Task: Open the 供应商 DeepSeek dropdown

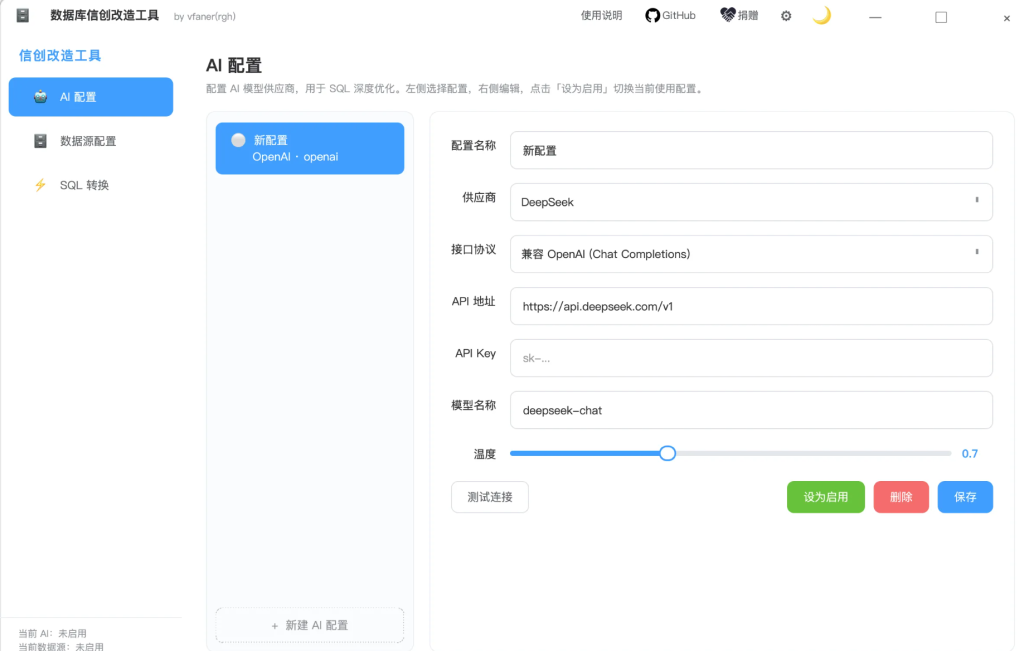Action: (751, 202)
